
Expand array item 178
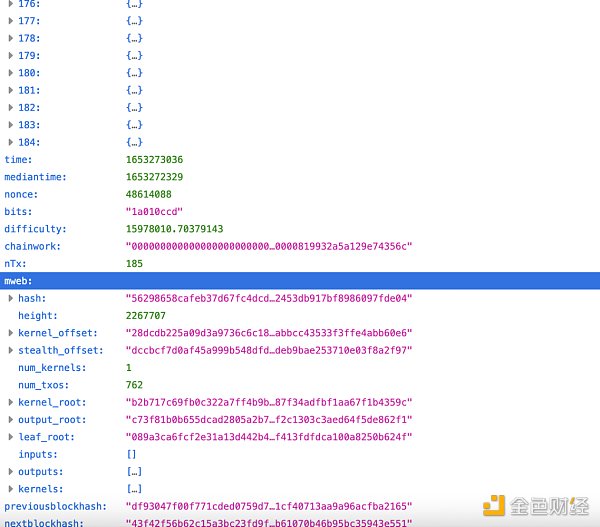(11, 38)
